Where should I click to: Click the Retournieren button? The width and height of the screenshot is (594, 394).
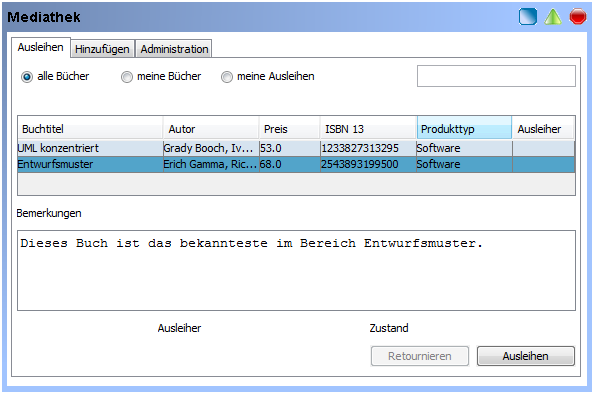click(x=420, y=356)
